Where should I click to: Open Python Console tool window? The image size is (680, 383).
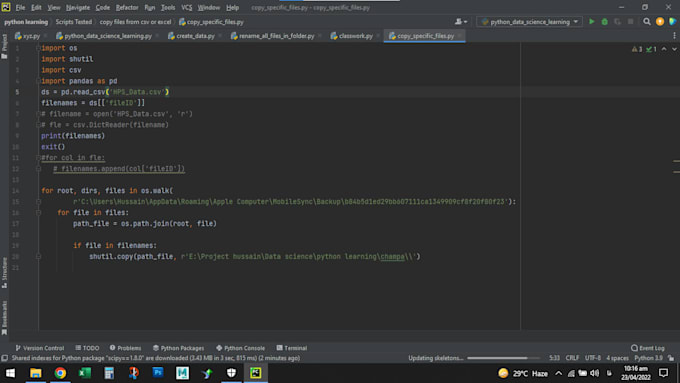pyautogui.click(x=240, y=348)
